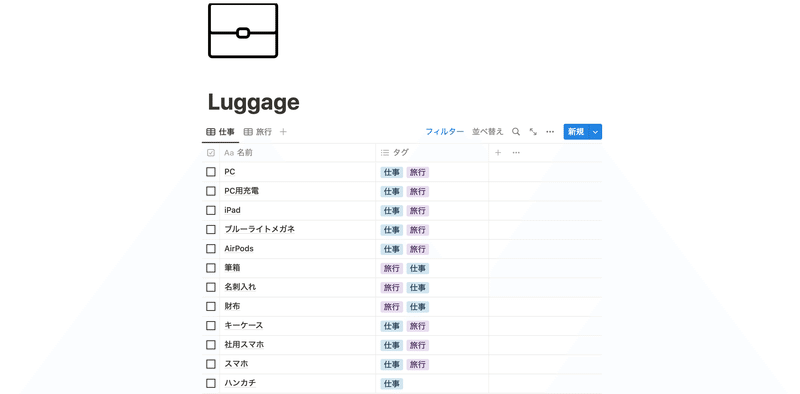Open the 名刺入れ item

pos(240,287)
